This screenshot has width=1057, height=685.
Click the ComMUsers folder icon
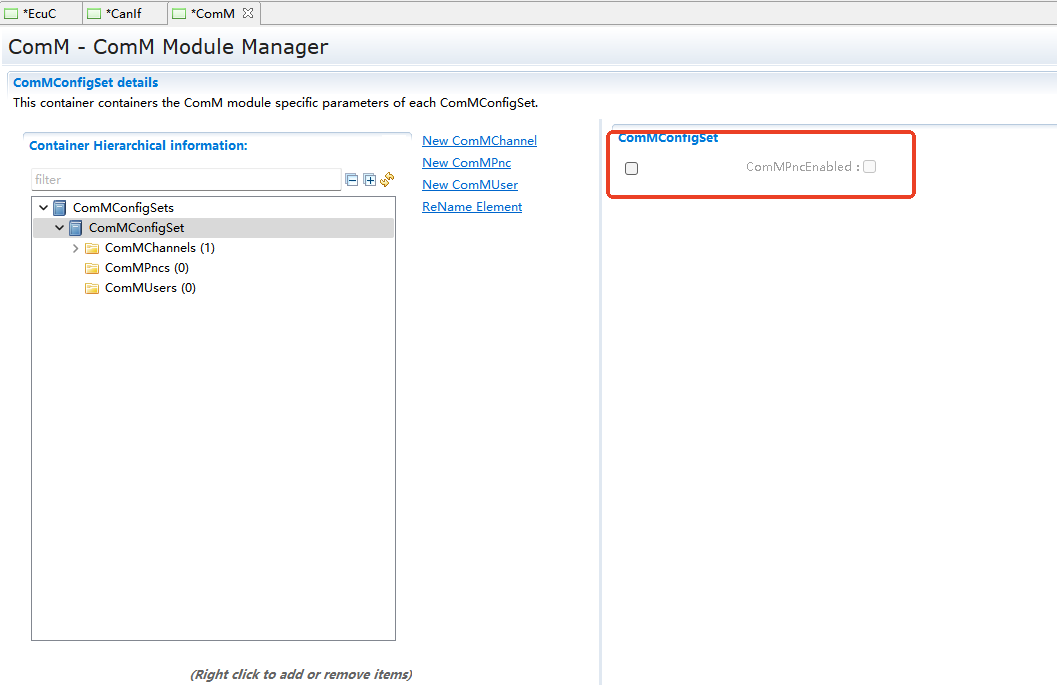point(92,288)
